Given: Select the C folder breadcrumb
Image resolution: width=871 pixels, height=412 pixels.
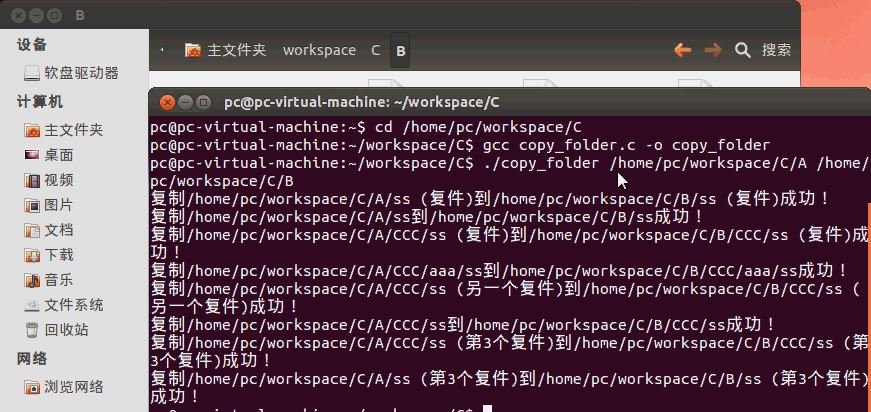Looking at the screenshot, I should pyautogui.click(x=375, y=50).
